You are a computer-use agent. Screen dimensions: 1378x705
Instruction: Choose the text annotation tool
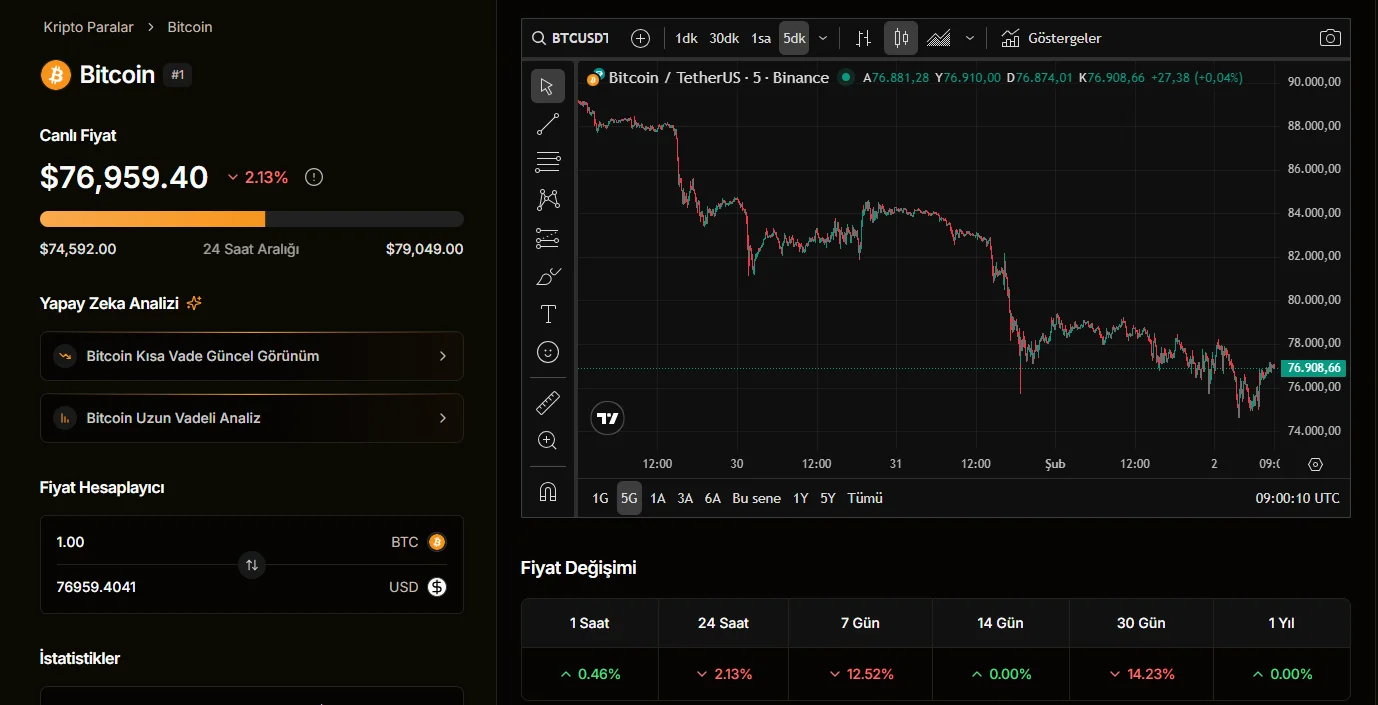548,314
